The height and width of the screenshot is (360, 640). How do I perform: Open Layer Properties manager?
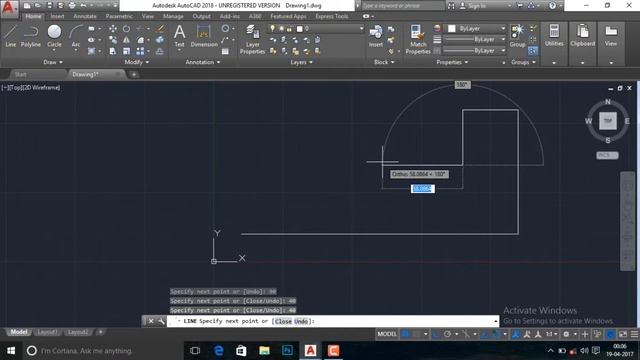(x=252, y=39)
